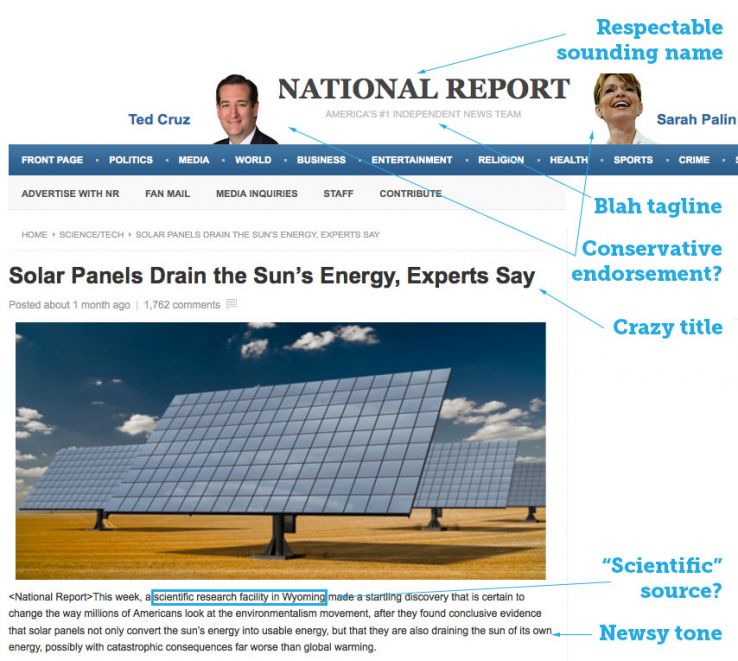Open the HEALTH section
The image size is (738, 661).
[x=569, y=160]
